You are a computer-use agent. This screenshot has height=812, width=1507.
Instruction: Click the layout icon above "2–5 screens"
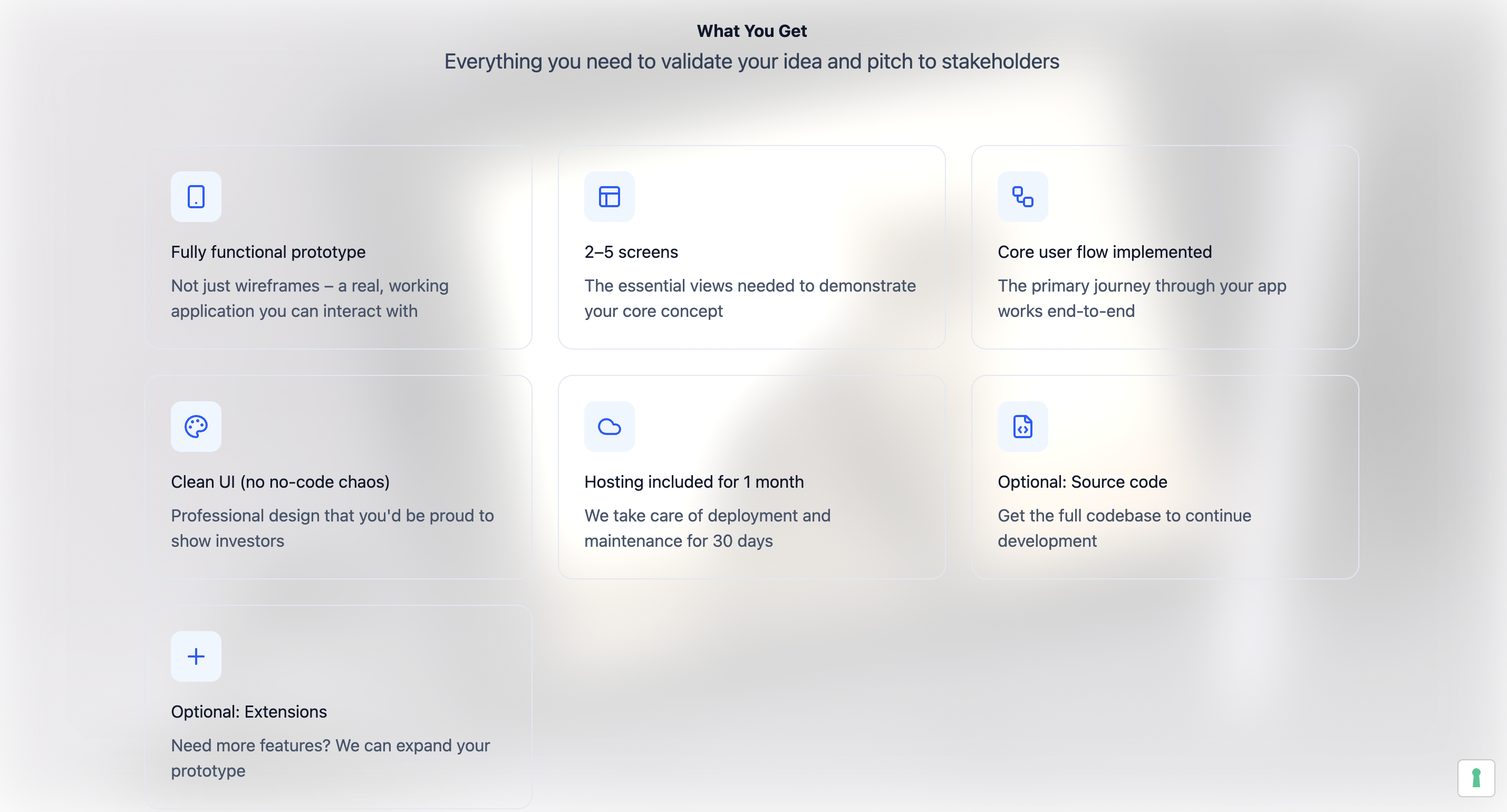coord(609,197)
